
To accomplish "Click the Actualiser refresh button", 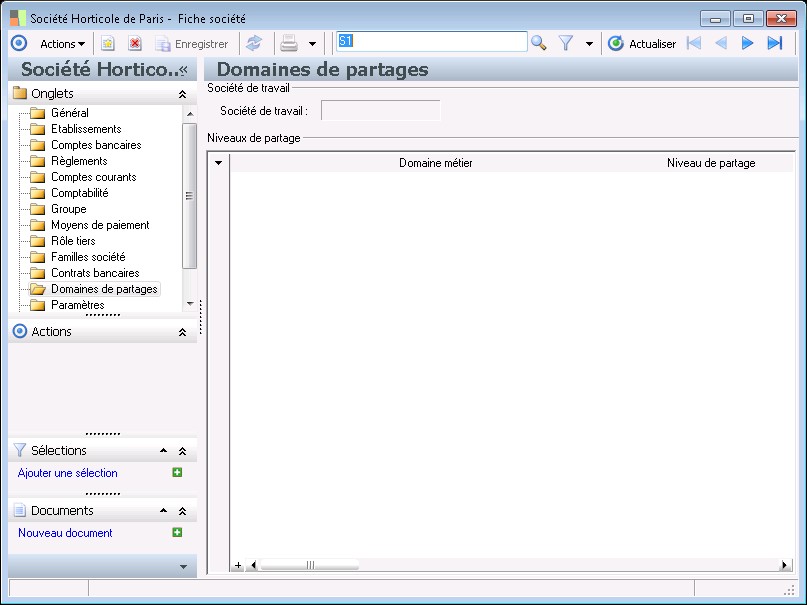I will [x=642, y=43].
